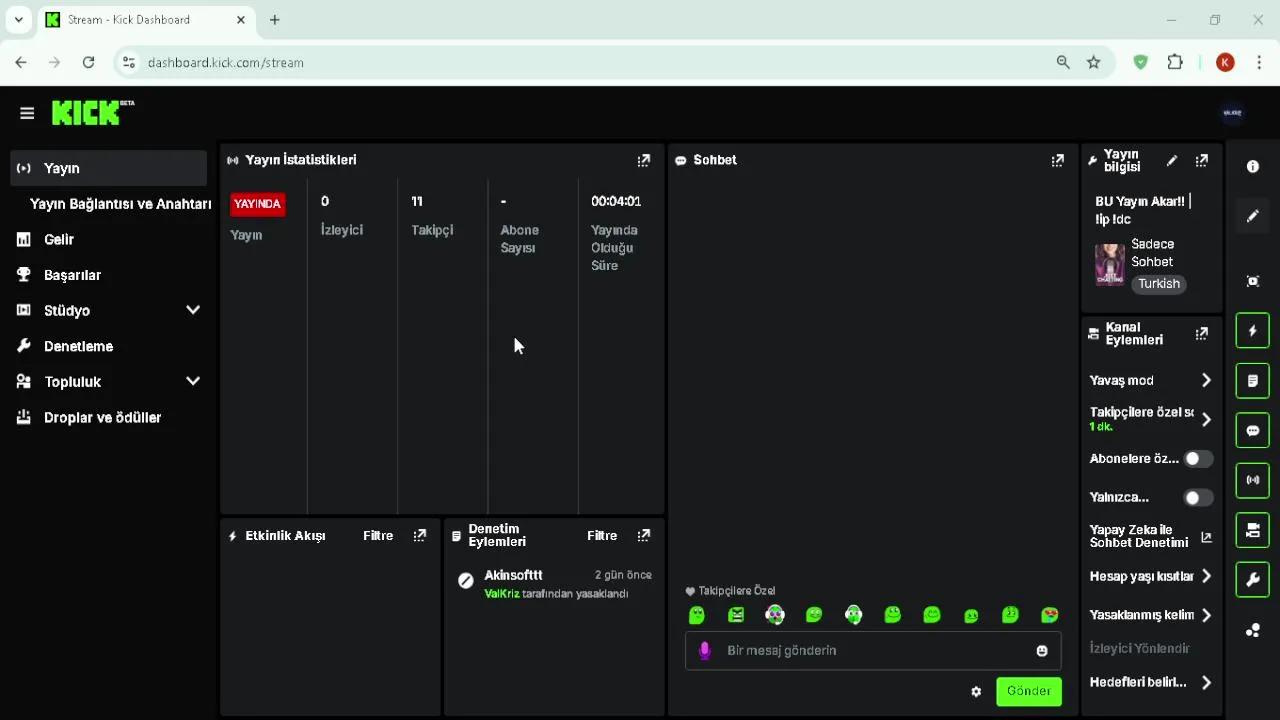The width and height of the screenshot is (1280, 720).
Task: Open the profile avatar menu in Kick header
Action: point(1232,113)
